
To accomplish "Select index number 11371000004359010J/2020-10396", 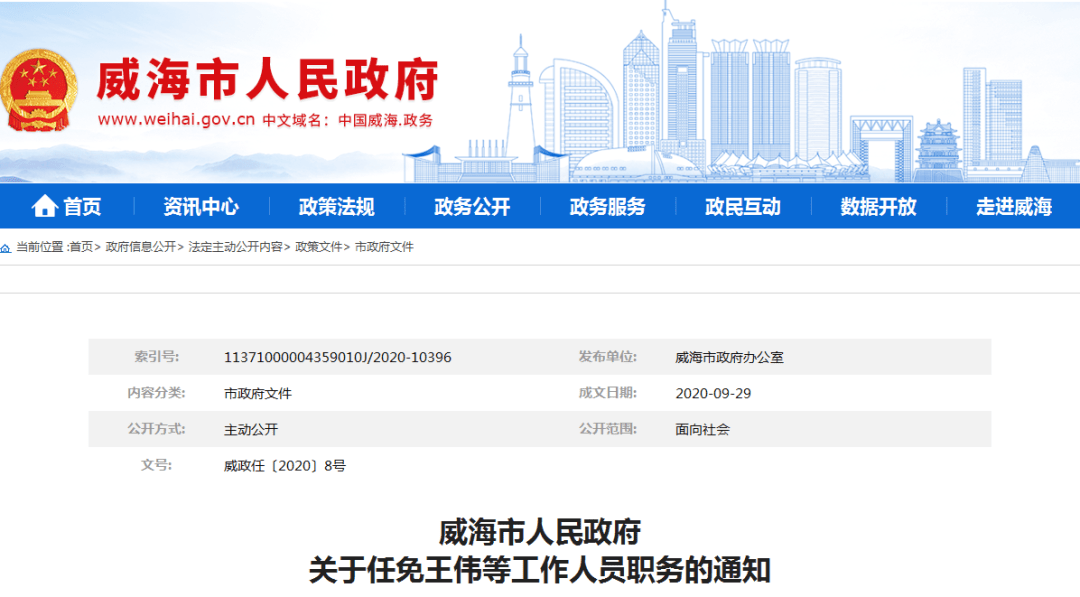I will (338, 357).
